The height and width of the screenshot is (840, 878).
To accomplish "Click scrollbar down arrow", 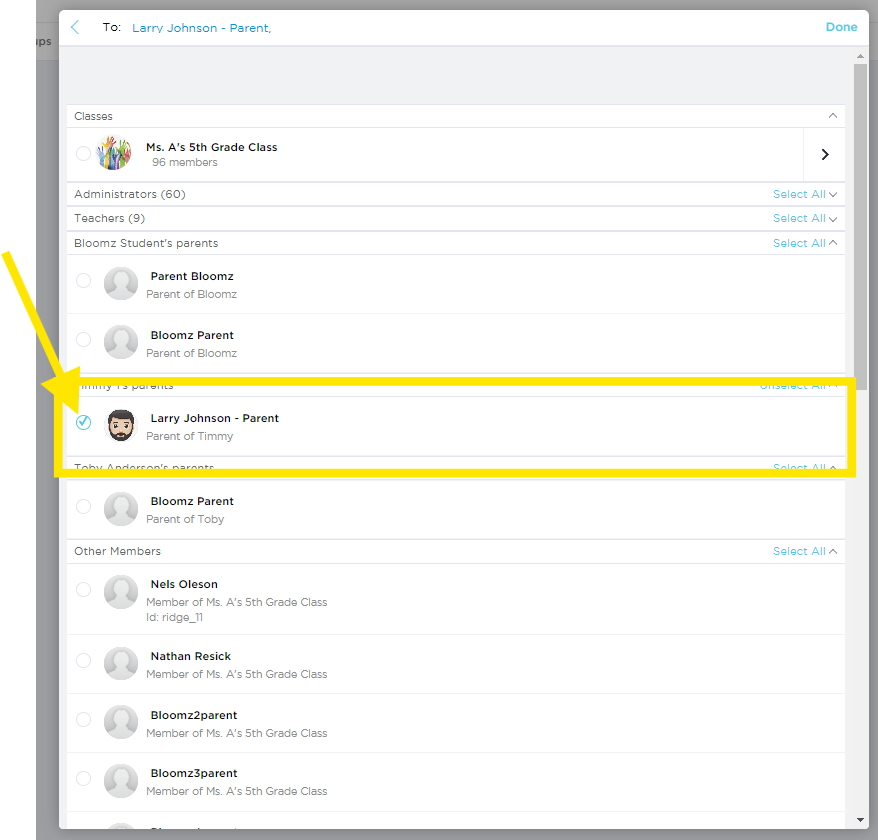I will (x=860, y=820).
